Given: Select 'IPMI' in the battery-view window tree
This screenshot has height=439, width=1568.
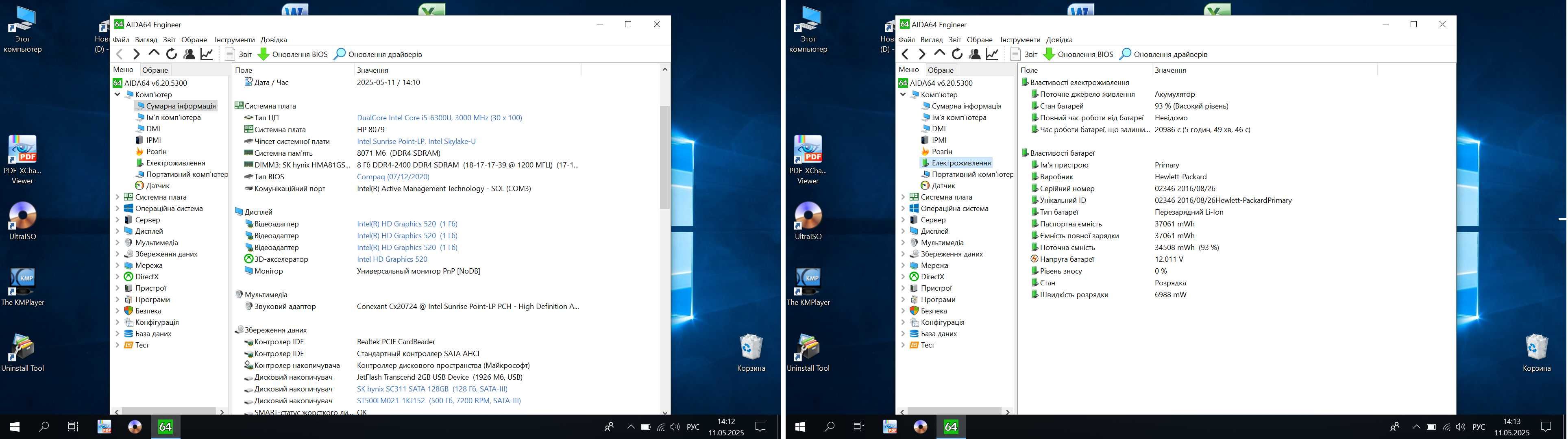Looking at the screenshot, I should [939, 140].
